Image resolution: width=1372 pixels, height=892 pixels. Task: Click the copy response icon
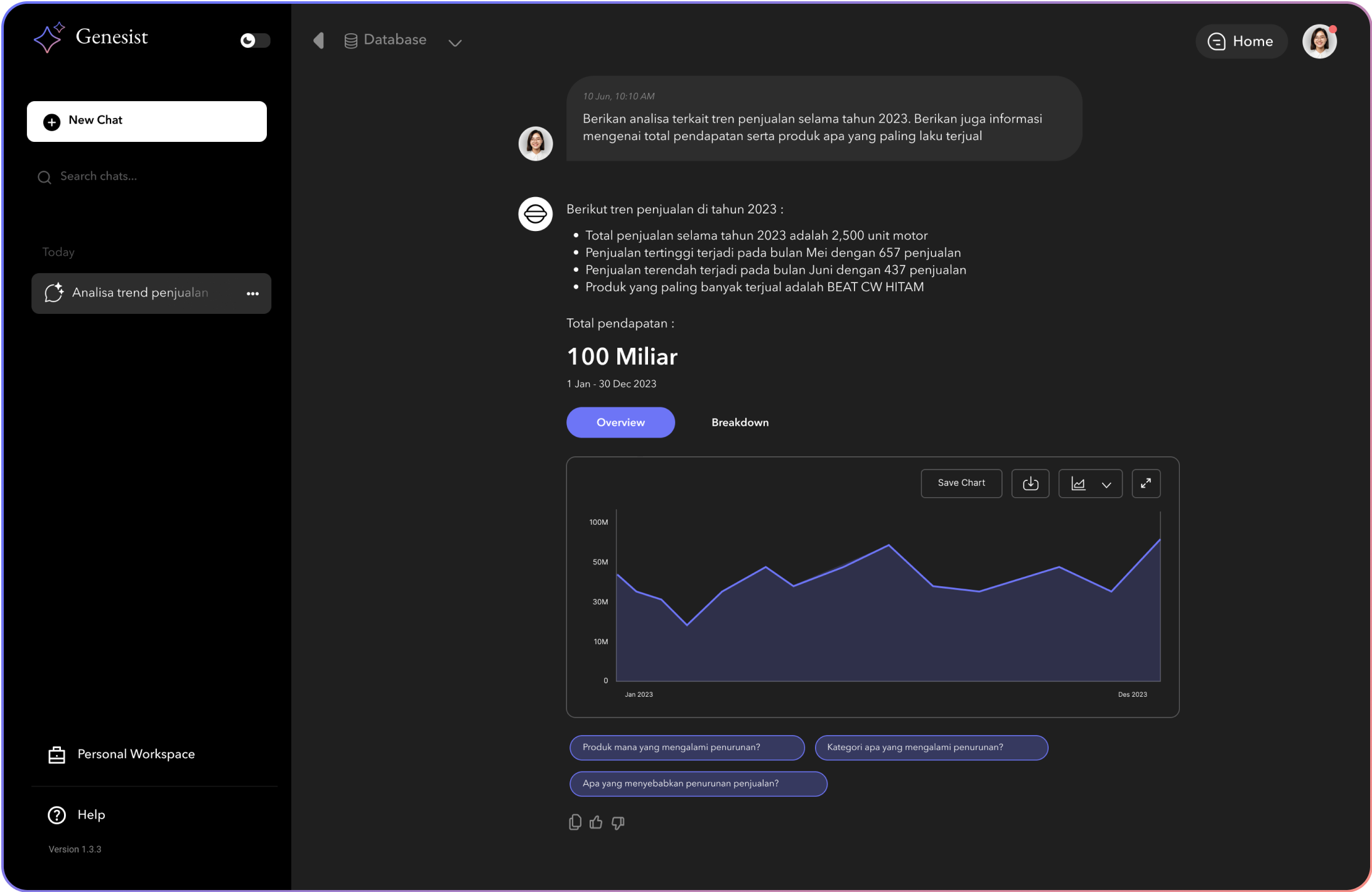(575, 822)
